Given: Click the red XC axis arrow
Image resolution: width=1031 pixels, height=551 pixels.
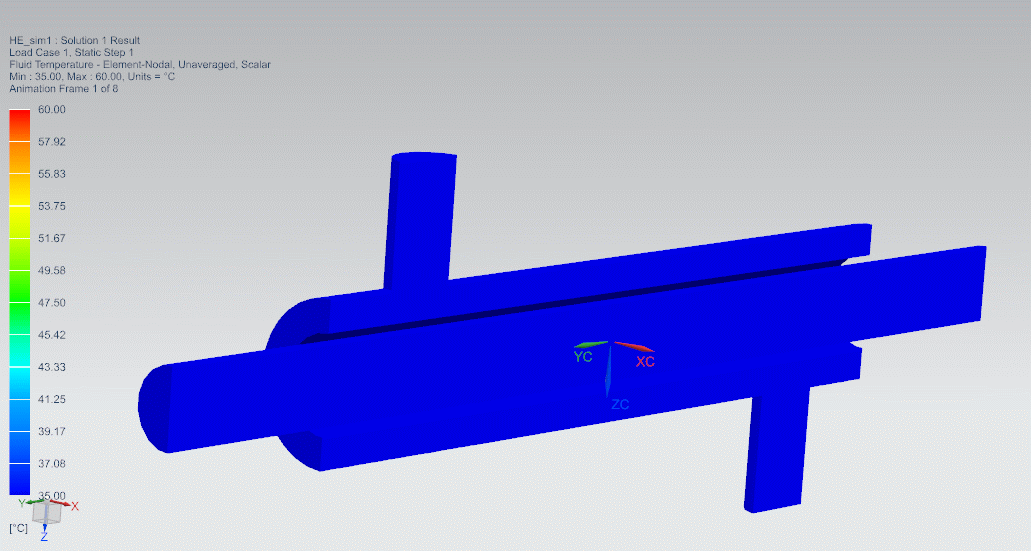Looking at the screenshot, I should (634, 347).
